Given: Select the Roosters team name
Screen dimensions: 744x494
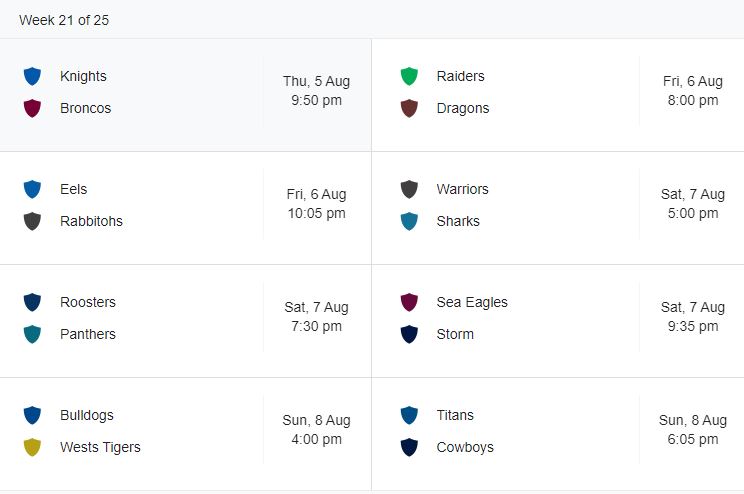Looking at the screenshot, I should [88, 302].
